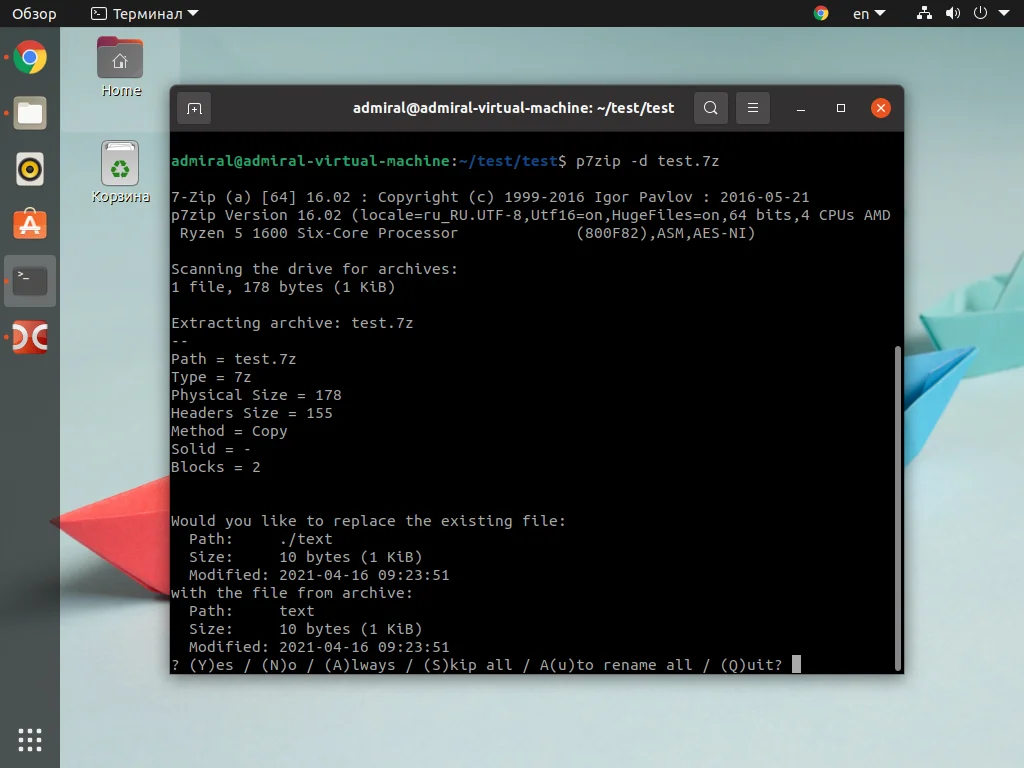
Task: Click the terminal prompt to focus input
Action: (795, 664)
